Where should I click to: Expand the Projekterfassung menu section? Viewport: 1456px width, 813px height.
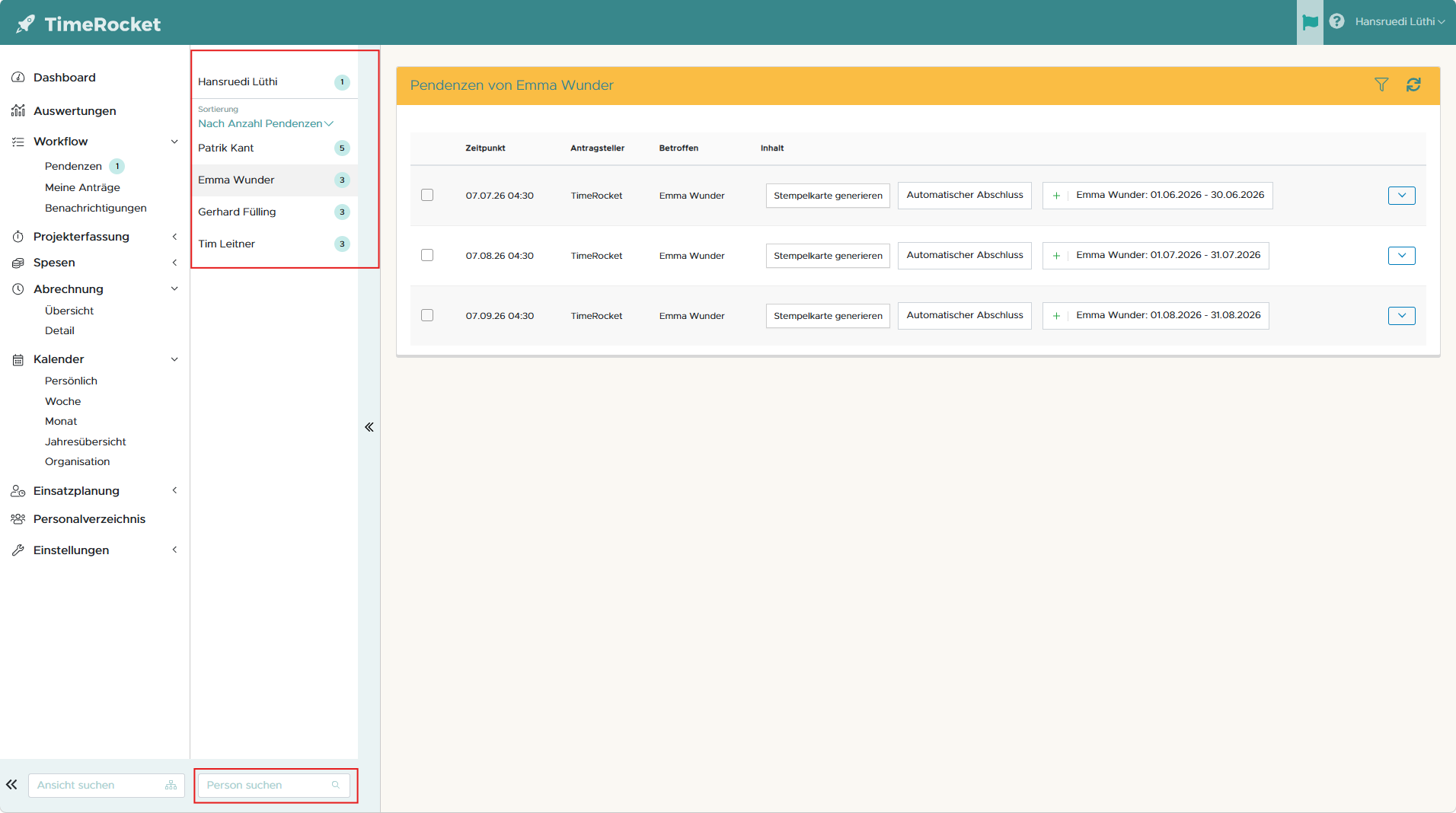coord(174,237)
